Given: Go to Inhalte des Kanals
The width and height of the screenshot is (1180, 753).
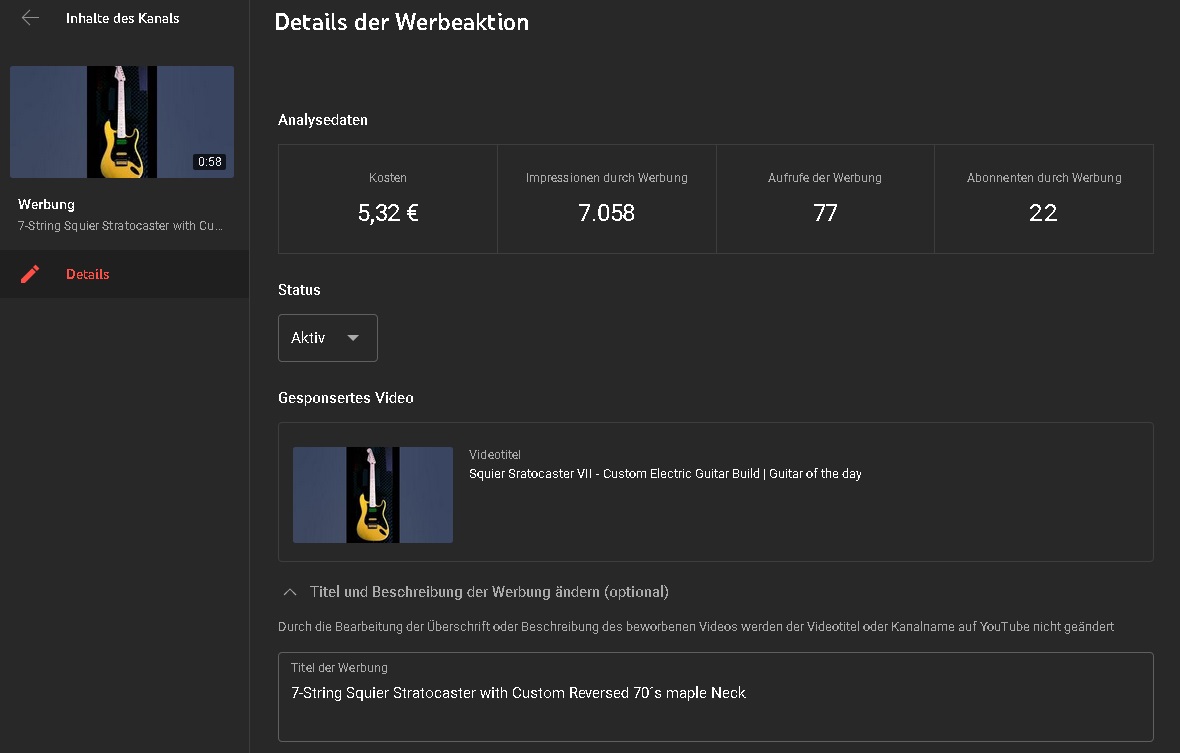Looking at the screenshot, I should (x=122, y=18).
